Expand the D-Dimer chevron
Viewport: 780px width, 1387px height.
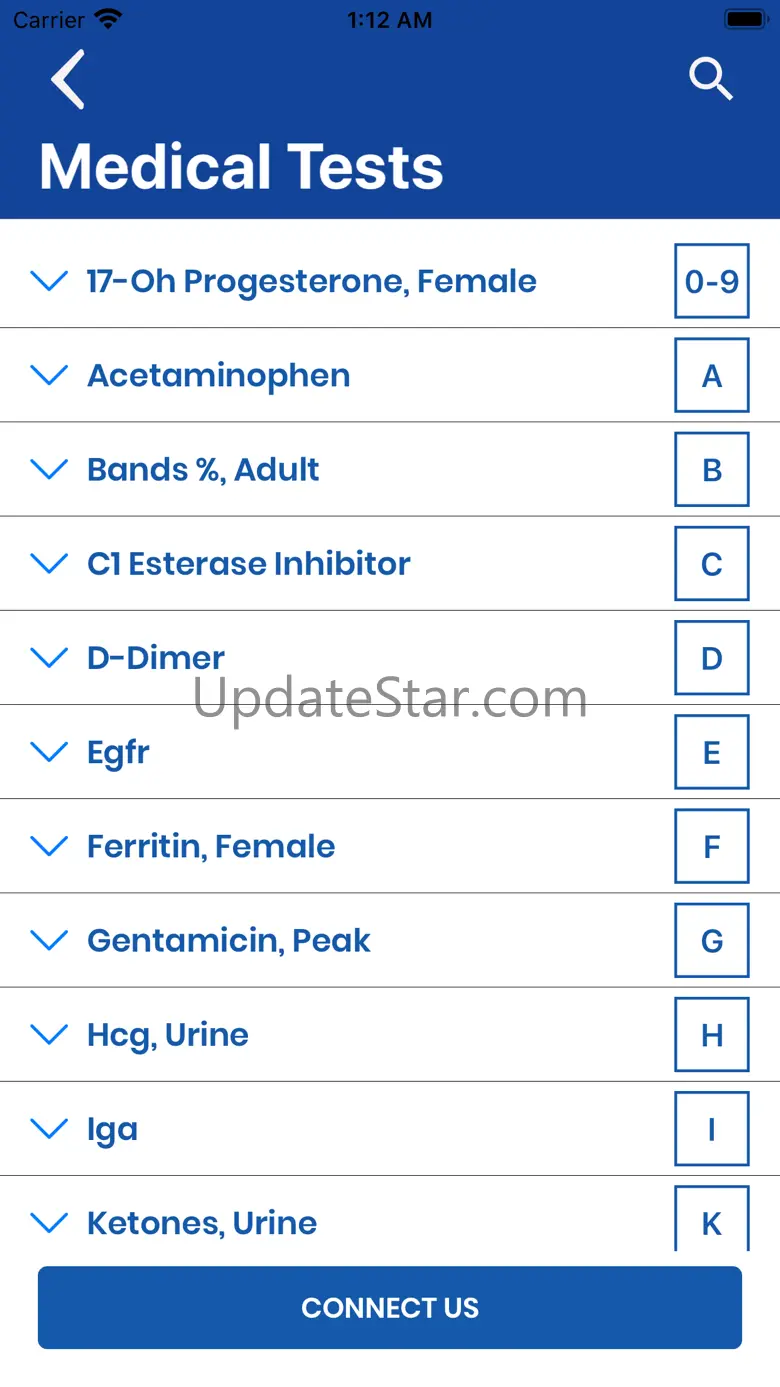click(49, 657)
